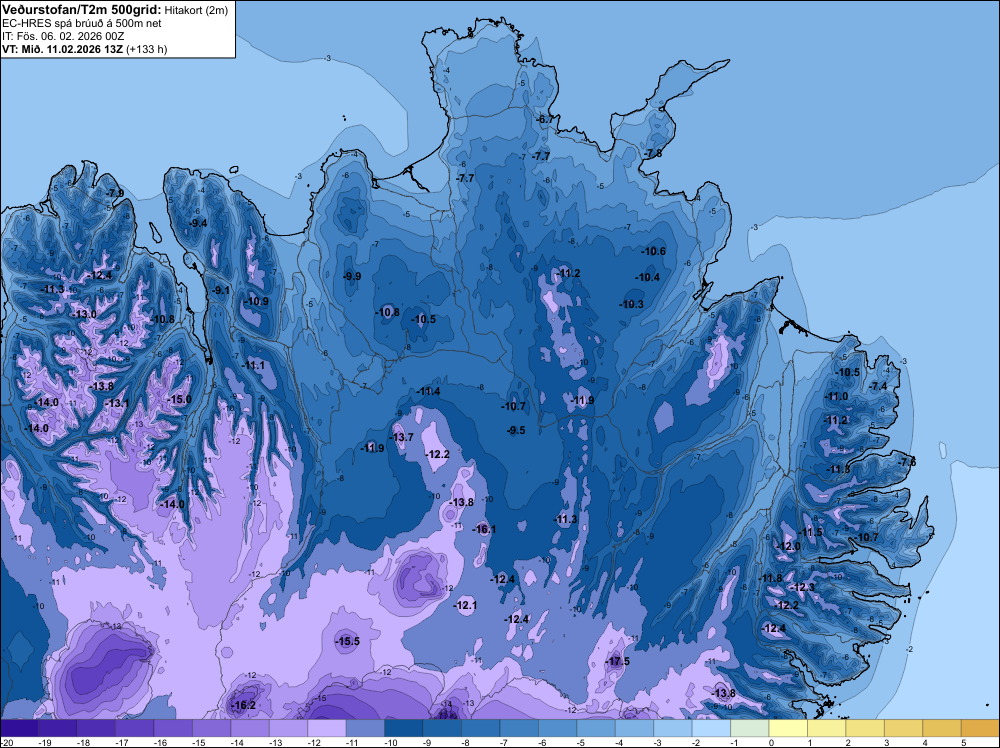Click the -11.0 temperature value
1000x748 pixels.
(x=837, y=396)
